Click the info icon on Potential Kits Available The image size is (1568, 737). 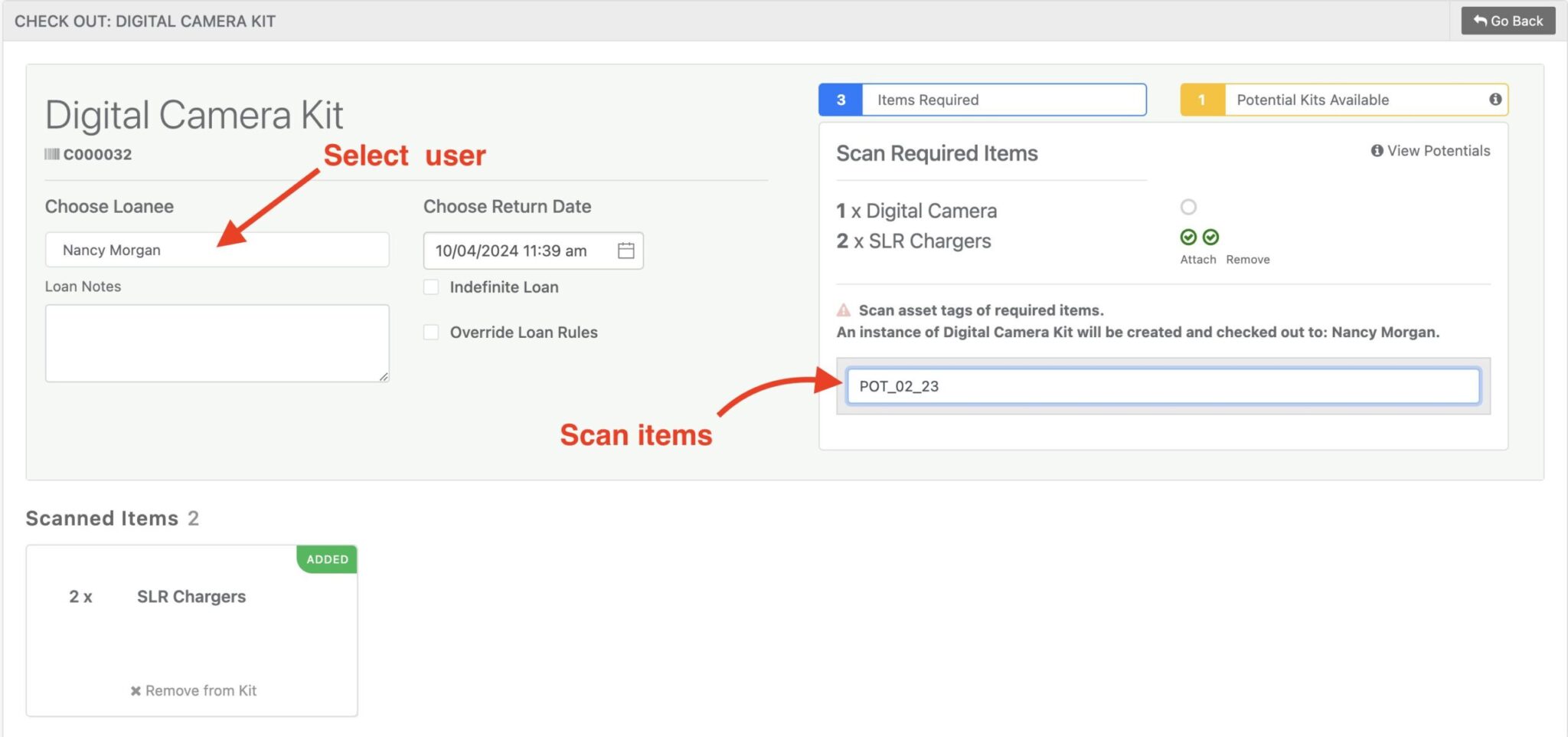coord(1494,100)
